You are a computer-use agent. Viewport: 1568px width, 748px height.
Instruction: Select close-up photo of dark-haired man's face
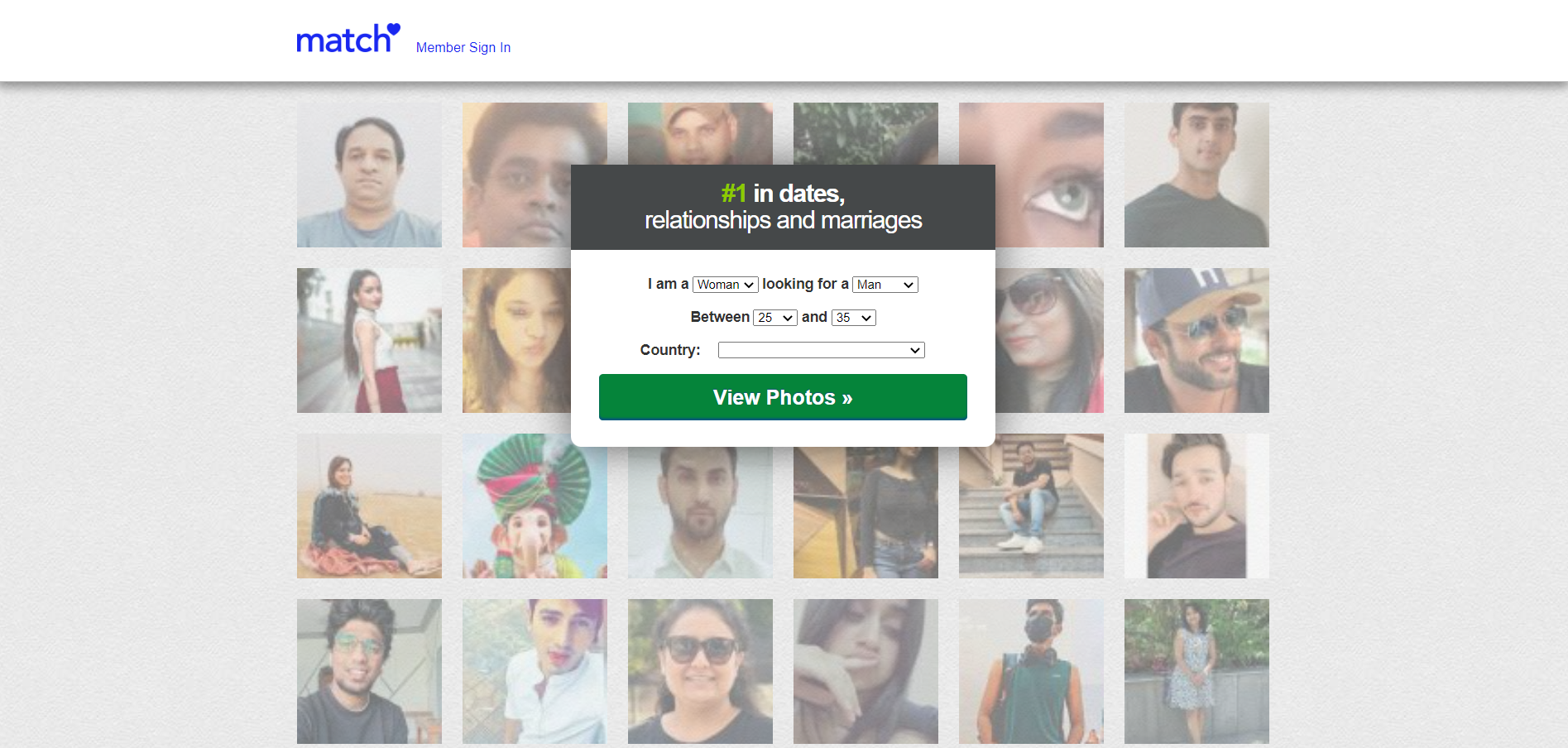coord(516,175)
